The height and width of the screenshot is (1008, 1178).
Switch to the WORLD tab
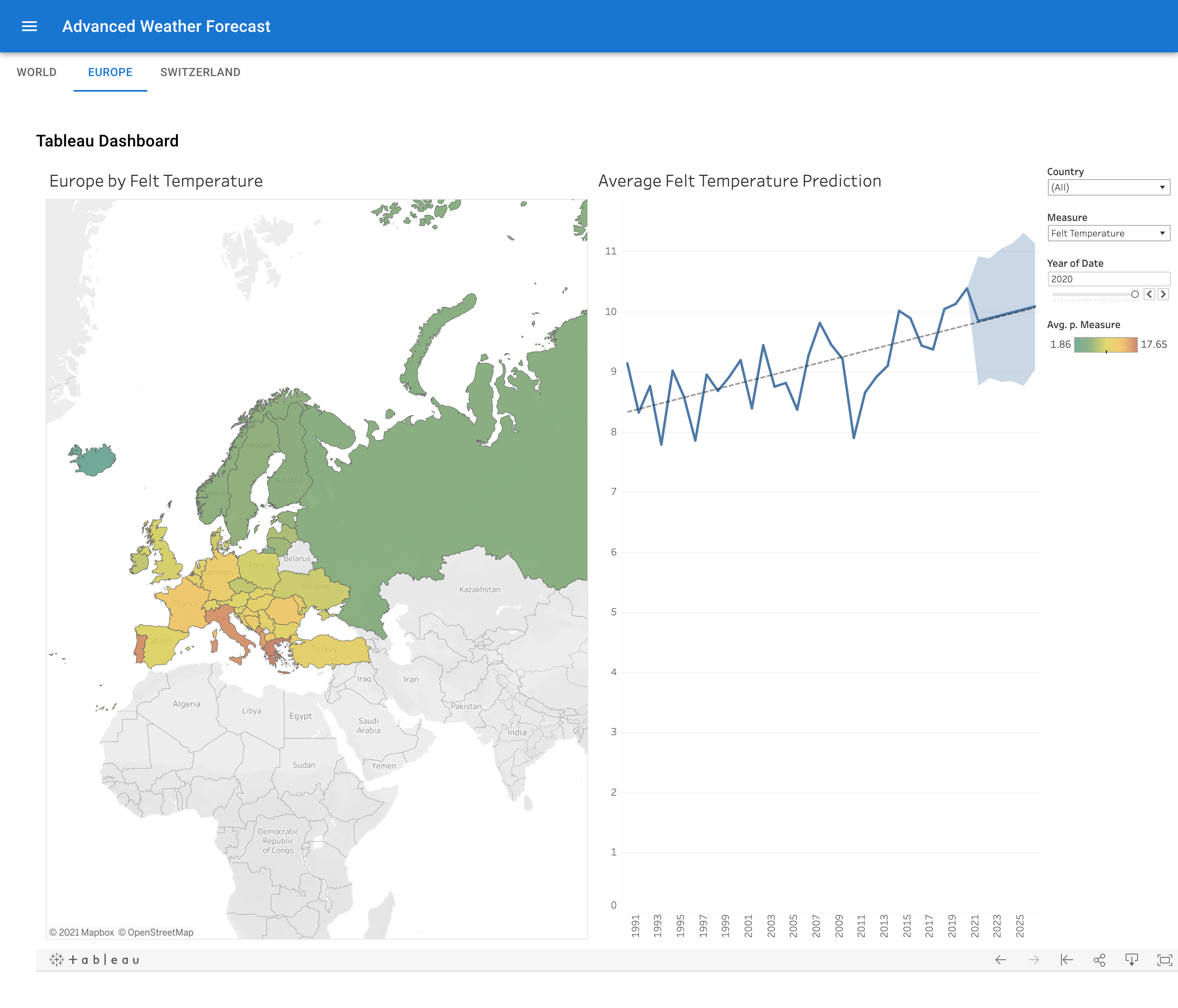36,72
